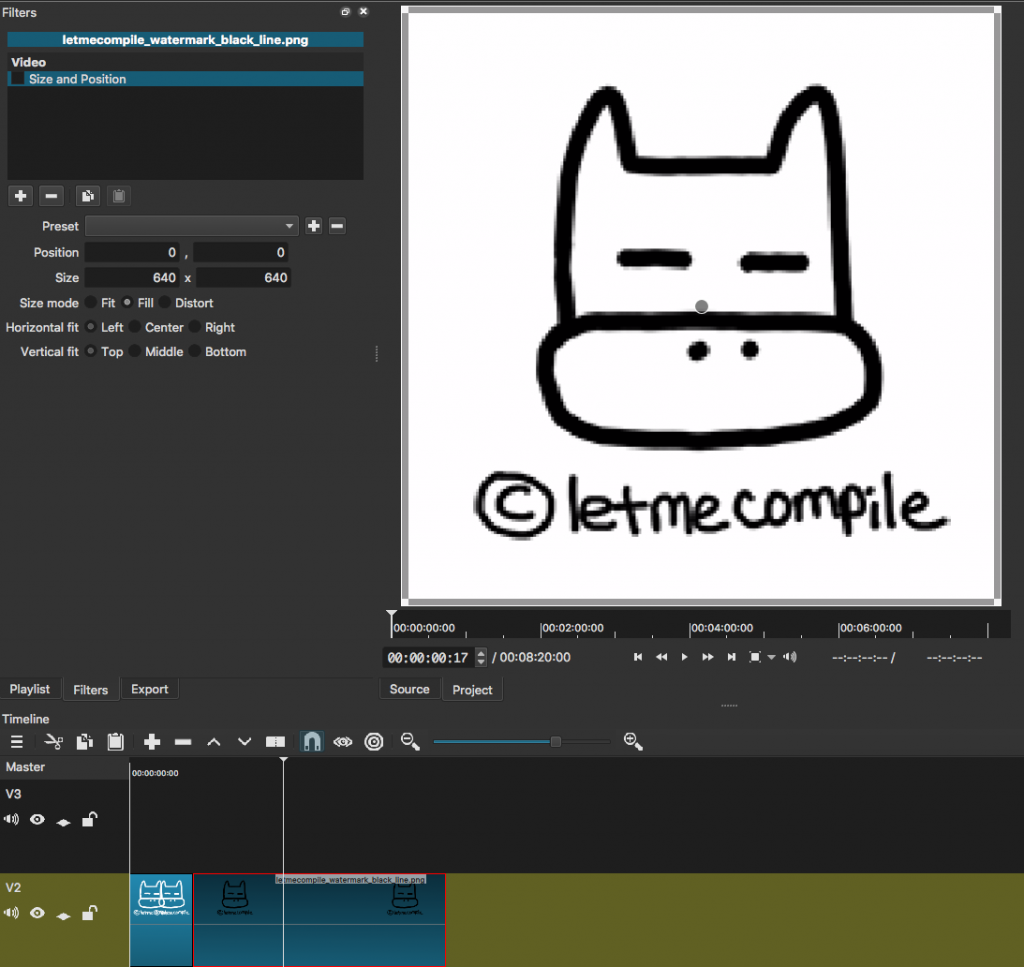
Task: Lift the clip with the up chevron
Action: [214, 742]
